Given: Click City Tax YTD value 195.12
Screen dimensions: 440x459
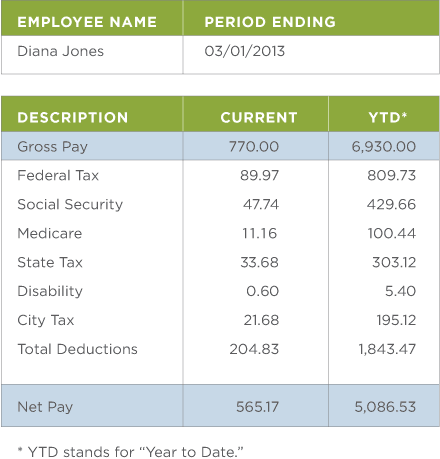Looking at the screenshot, I should [396, 320].
